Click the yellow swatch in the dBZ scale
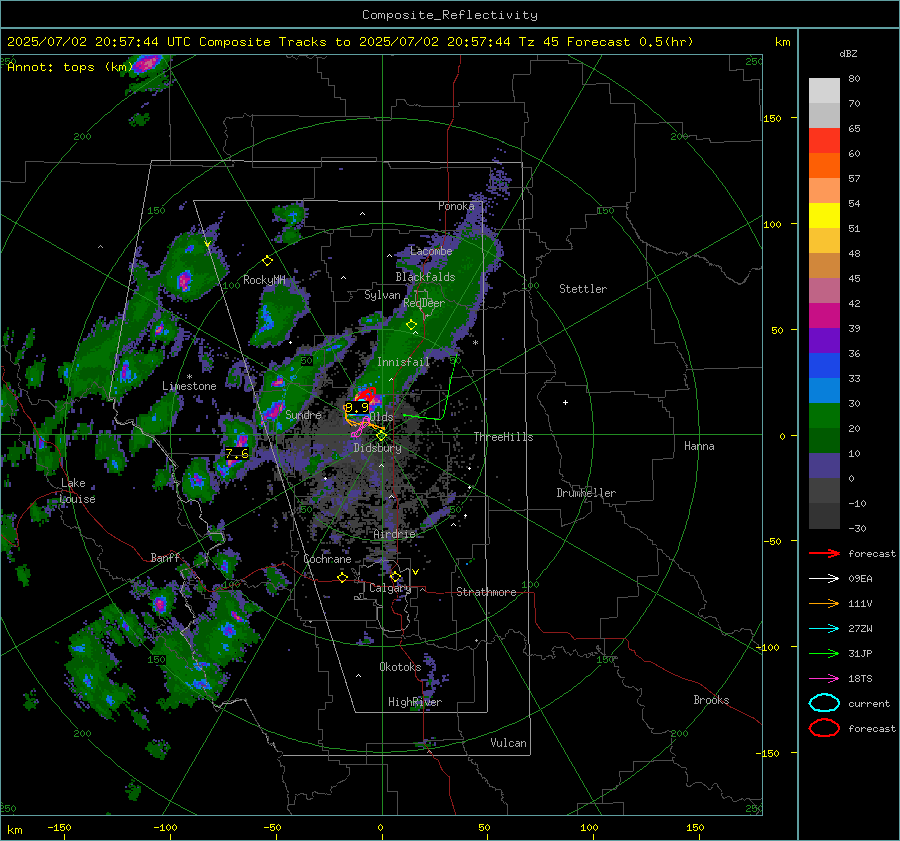Screen dimensions: 900x841 pyautogui.click(x=824, y=216)
